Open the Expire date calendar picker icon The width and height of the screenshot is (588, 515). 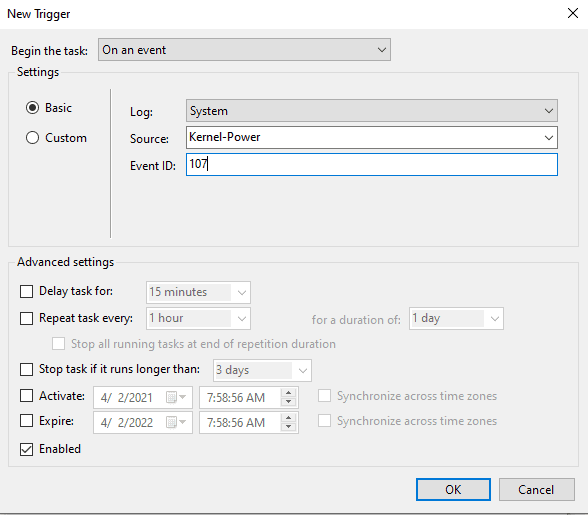176,422
